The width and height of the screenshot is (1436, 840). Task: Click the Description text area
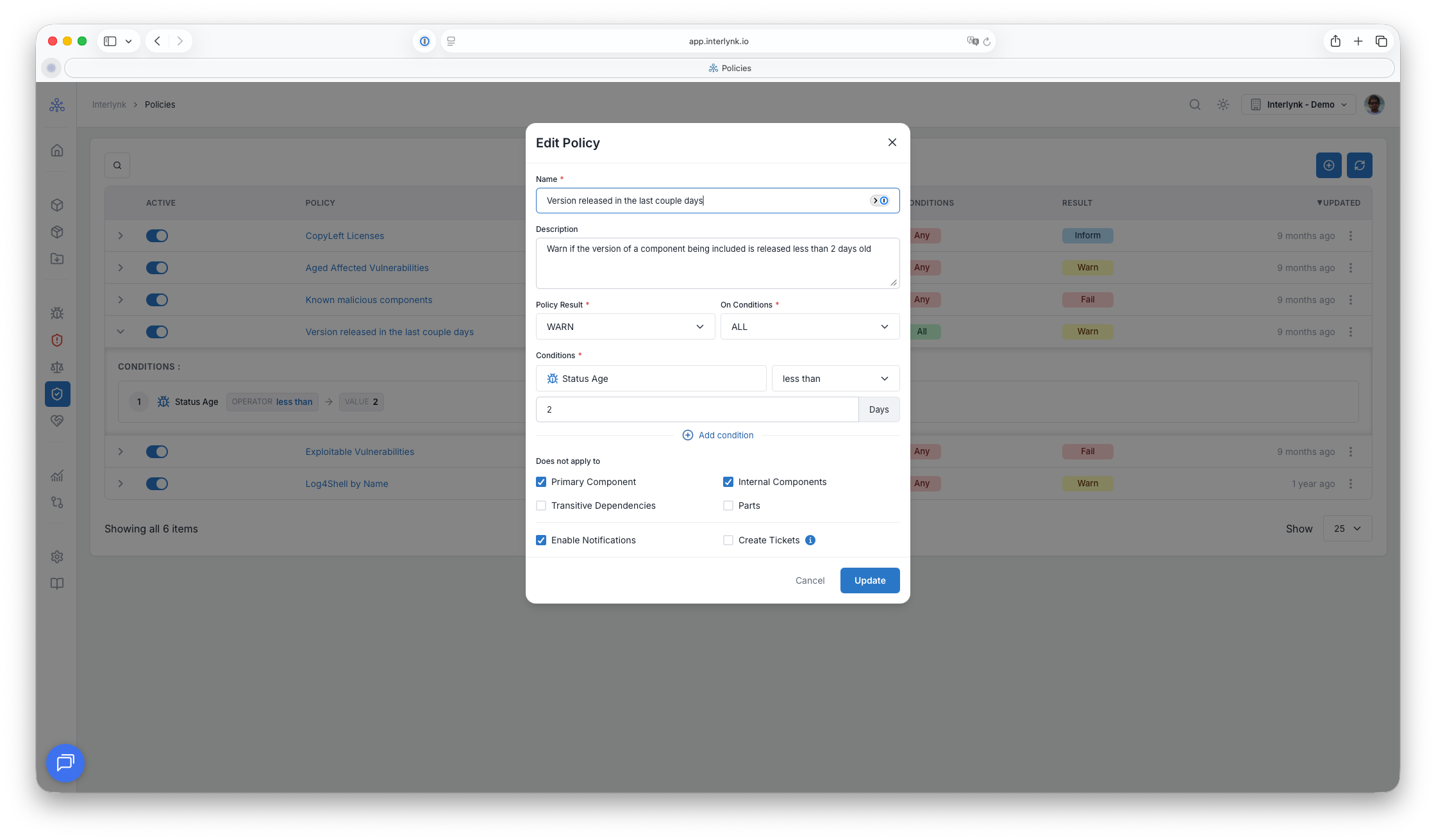717,263
